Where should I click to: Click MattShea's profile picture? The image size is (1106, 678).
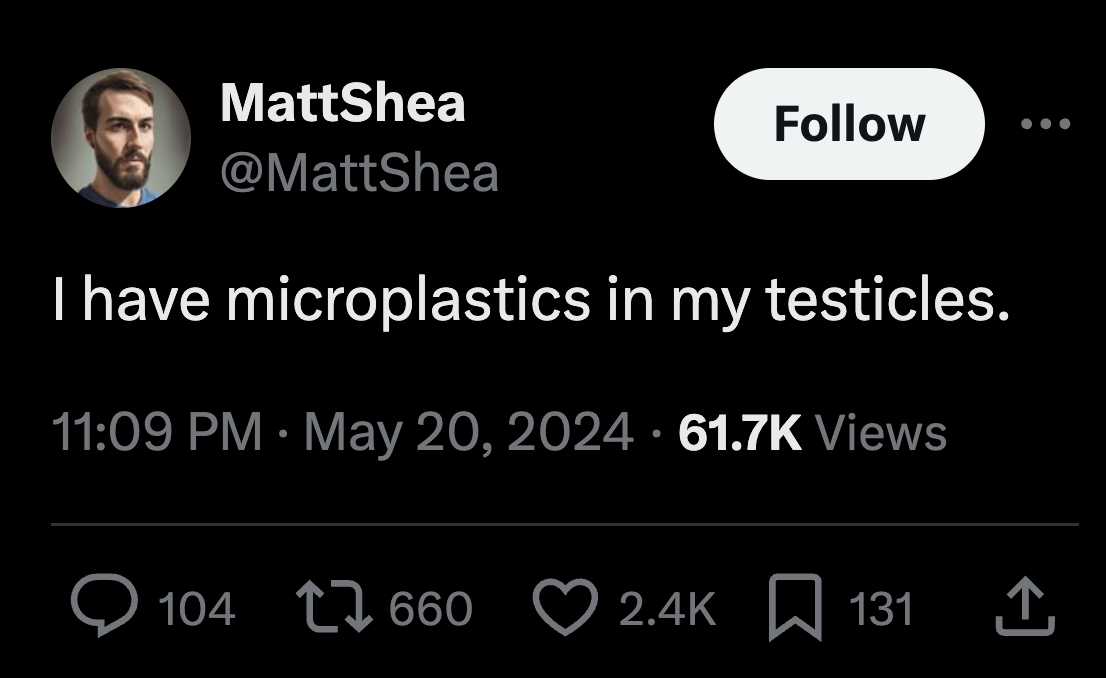(x=120, y=139)
